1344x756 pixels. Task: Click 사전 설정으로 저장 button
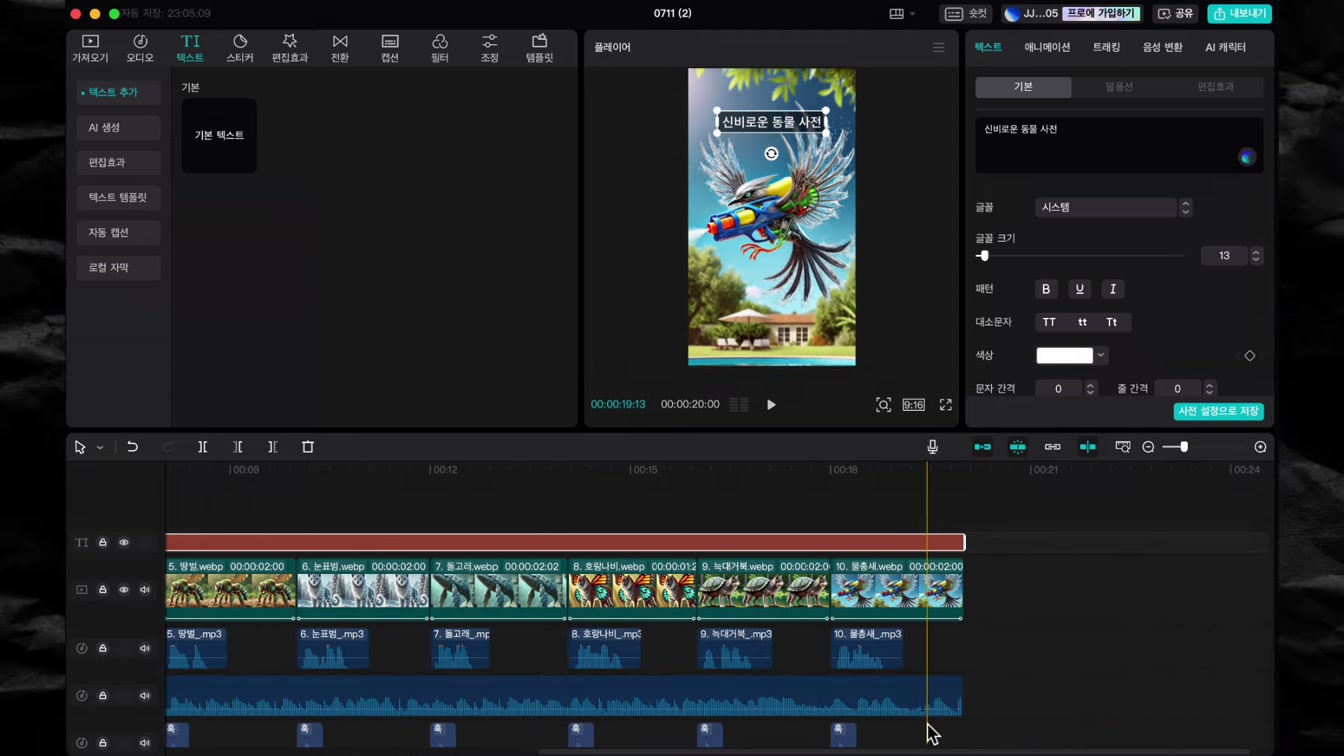coord(1218,411)
